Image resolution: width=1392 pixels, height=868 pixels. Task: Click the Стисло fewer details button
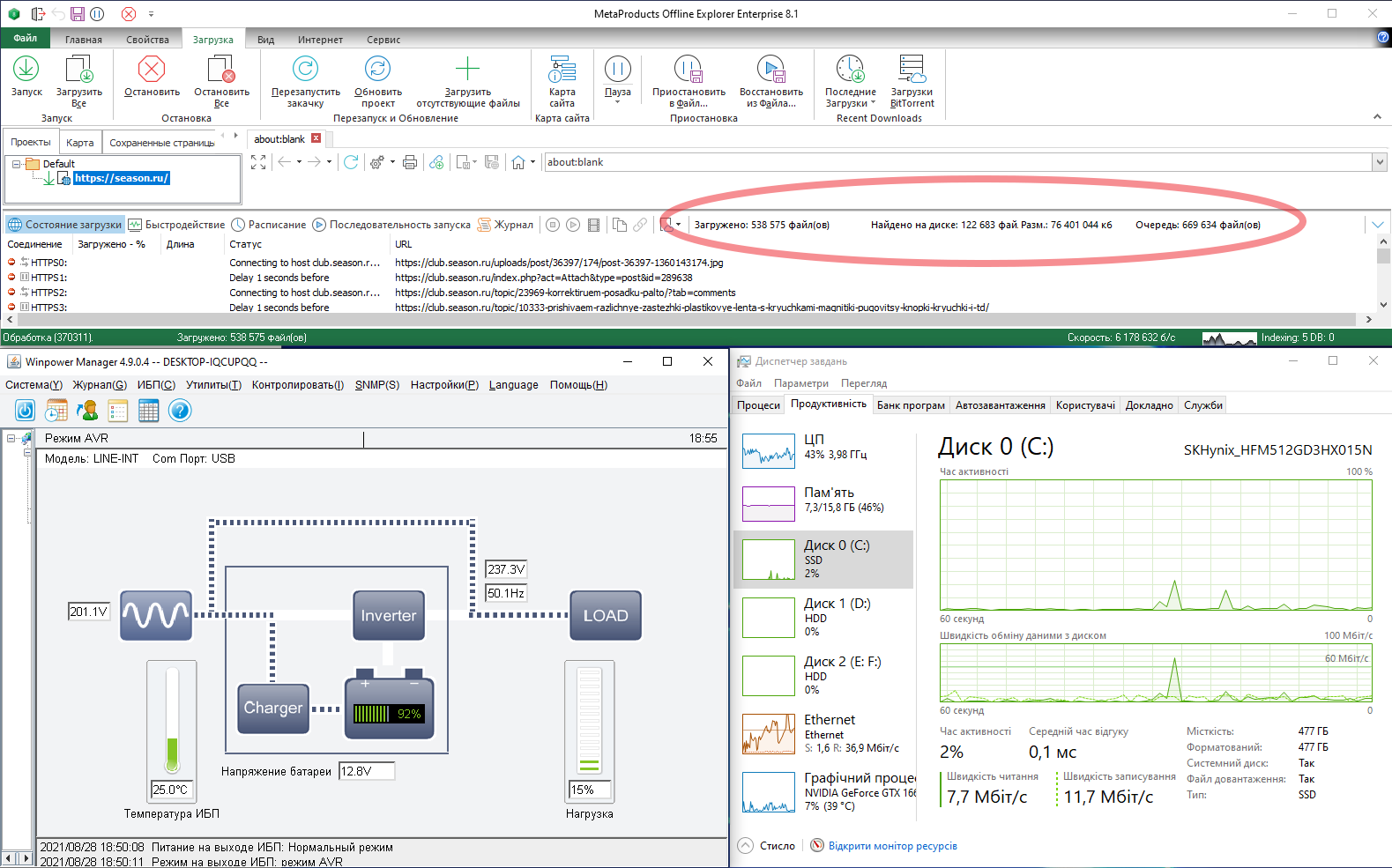click(x=767, y=846)
